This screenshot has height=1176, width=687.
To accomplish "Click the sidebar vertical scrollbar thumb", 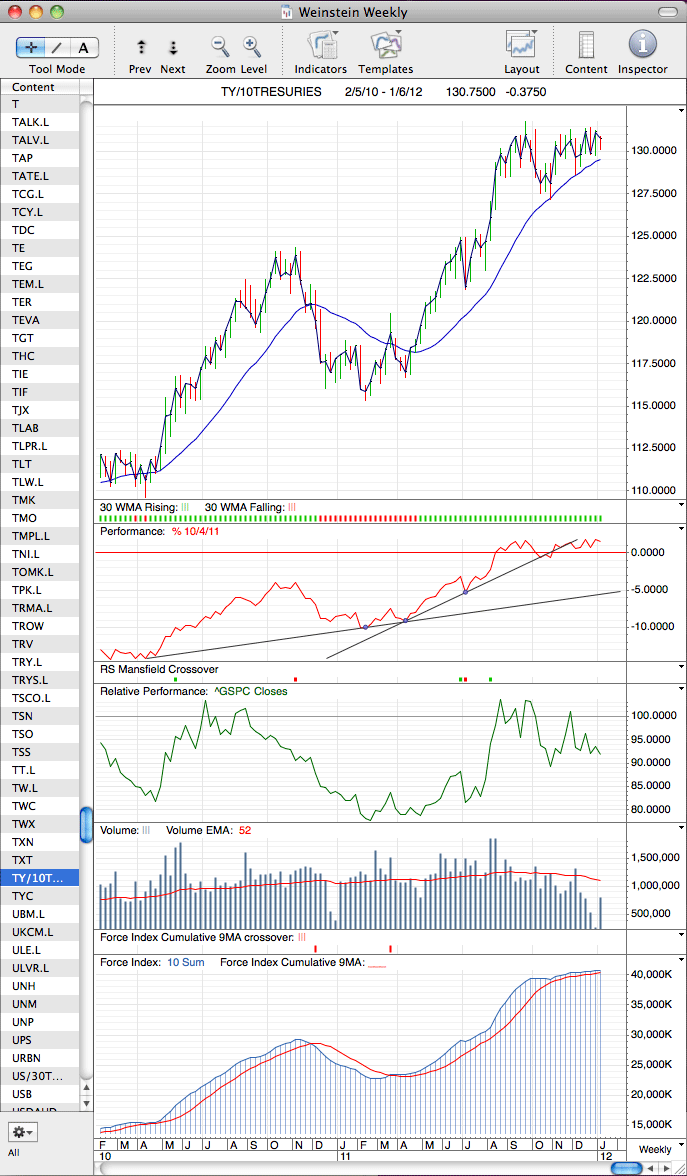I will 86,826.
